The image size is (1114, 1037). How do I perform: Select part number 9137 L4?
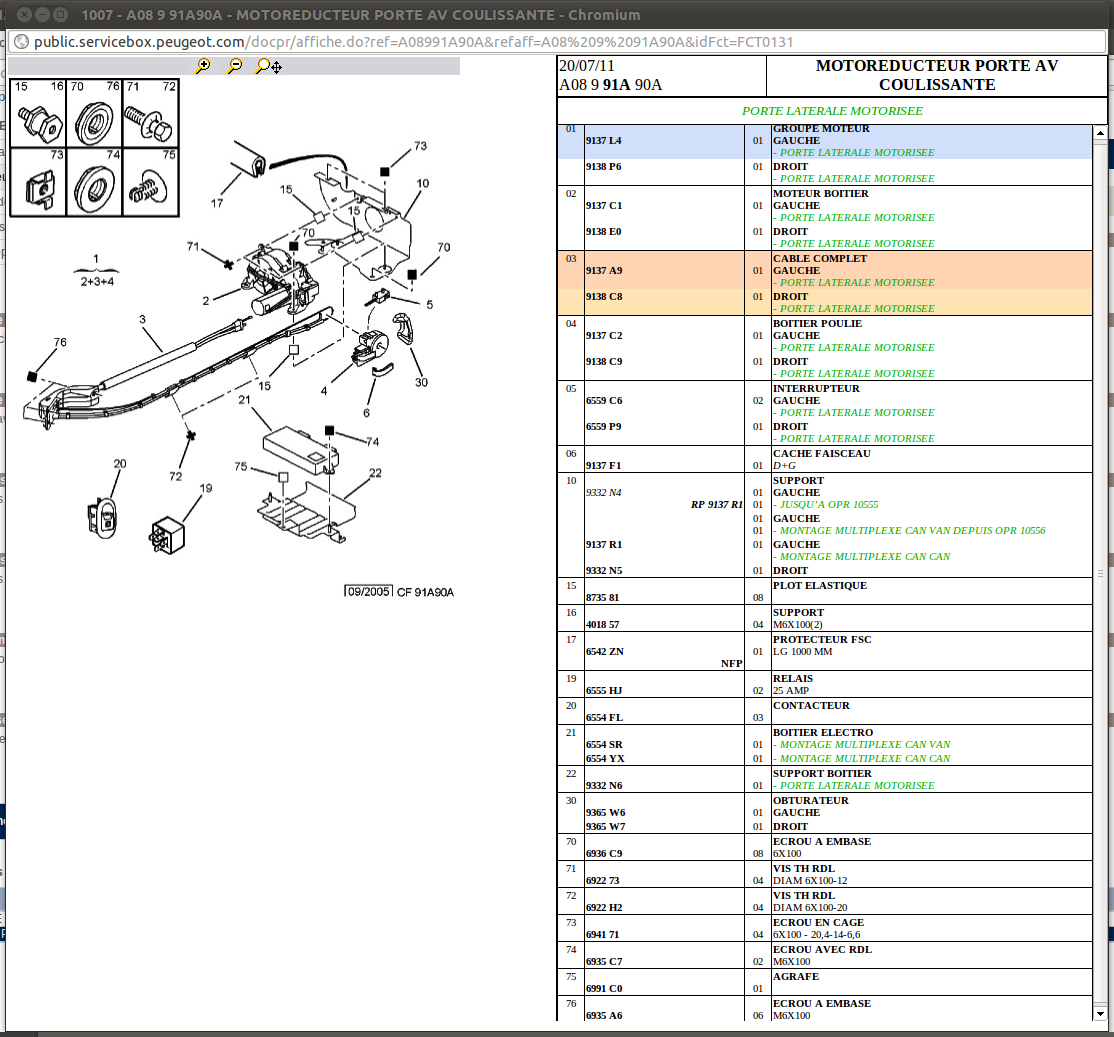(603, 141)
